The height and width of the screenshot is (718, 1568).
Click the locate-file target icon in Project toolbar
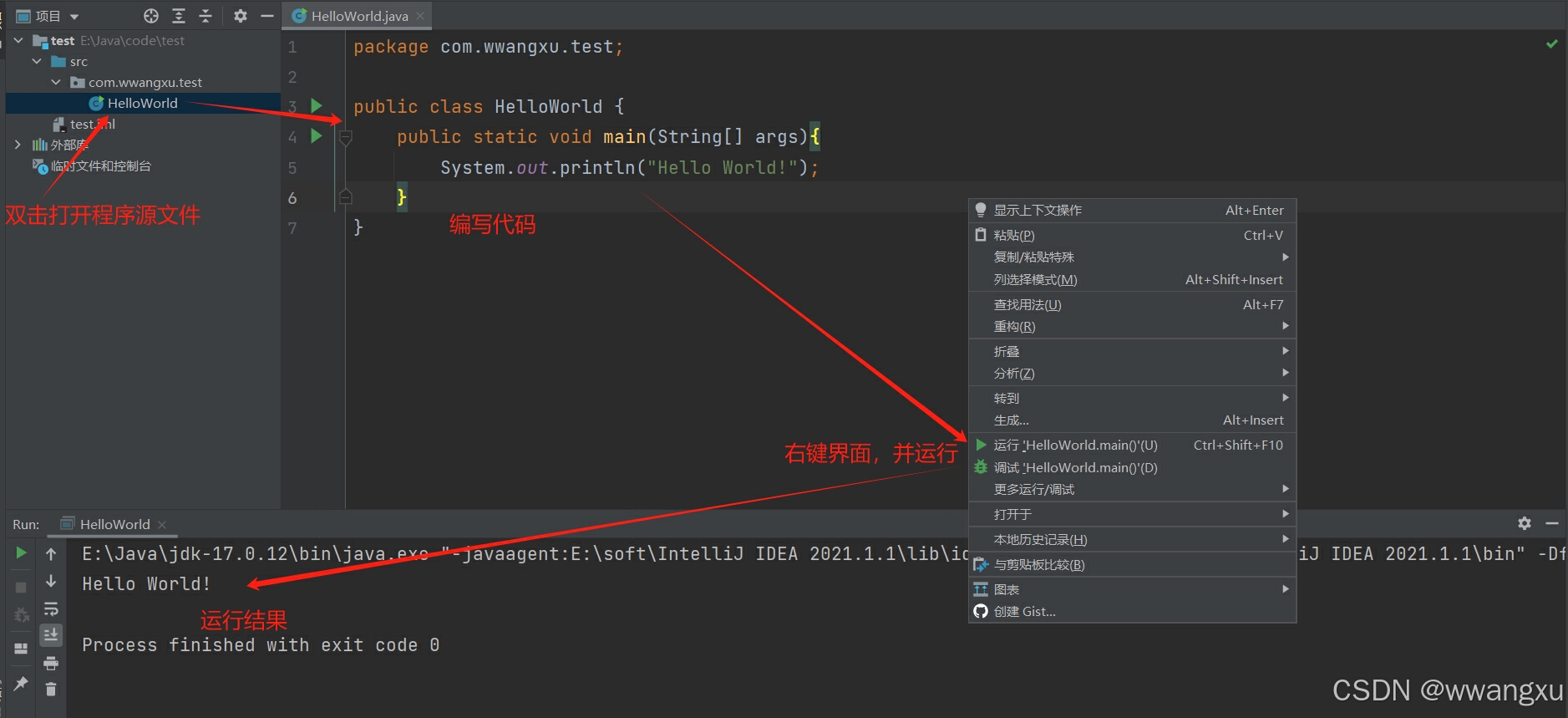(151, 16)
